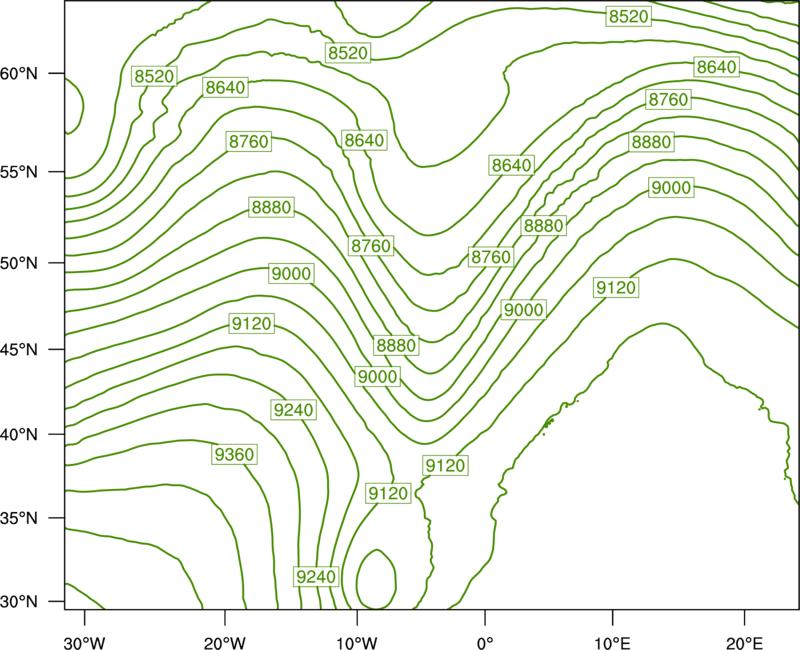The height and width of the screenshot is (650, 800).
Task: Select the 20°W longitude axis label
Action: tap(225, 643)
